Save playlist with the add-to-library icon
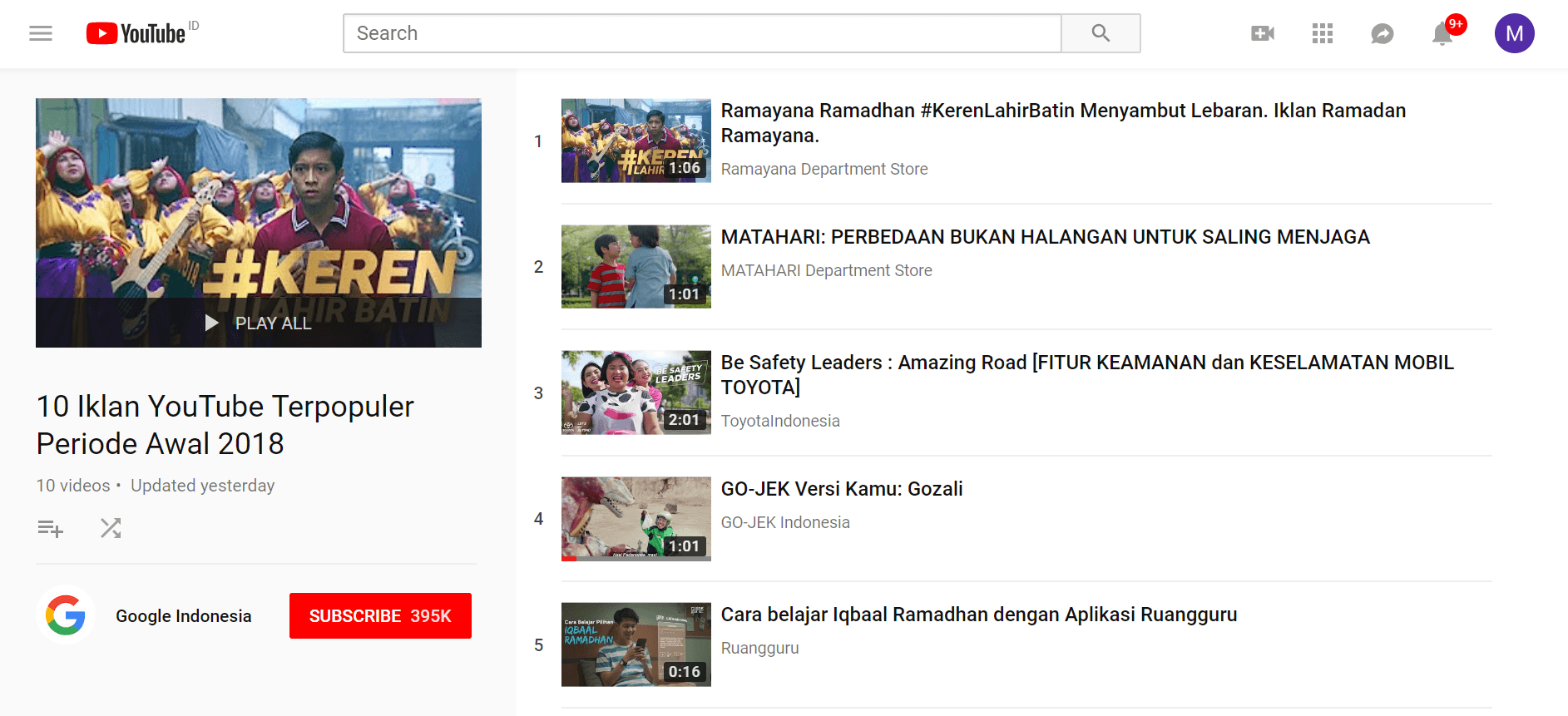The width and height of the screenshot is (1568, 716). (50, 528)
